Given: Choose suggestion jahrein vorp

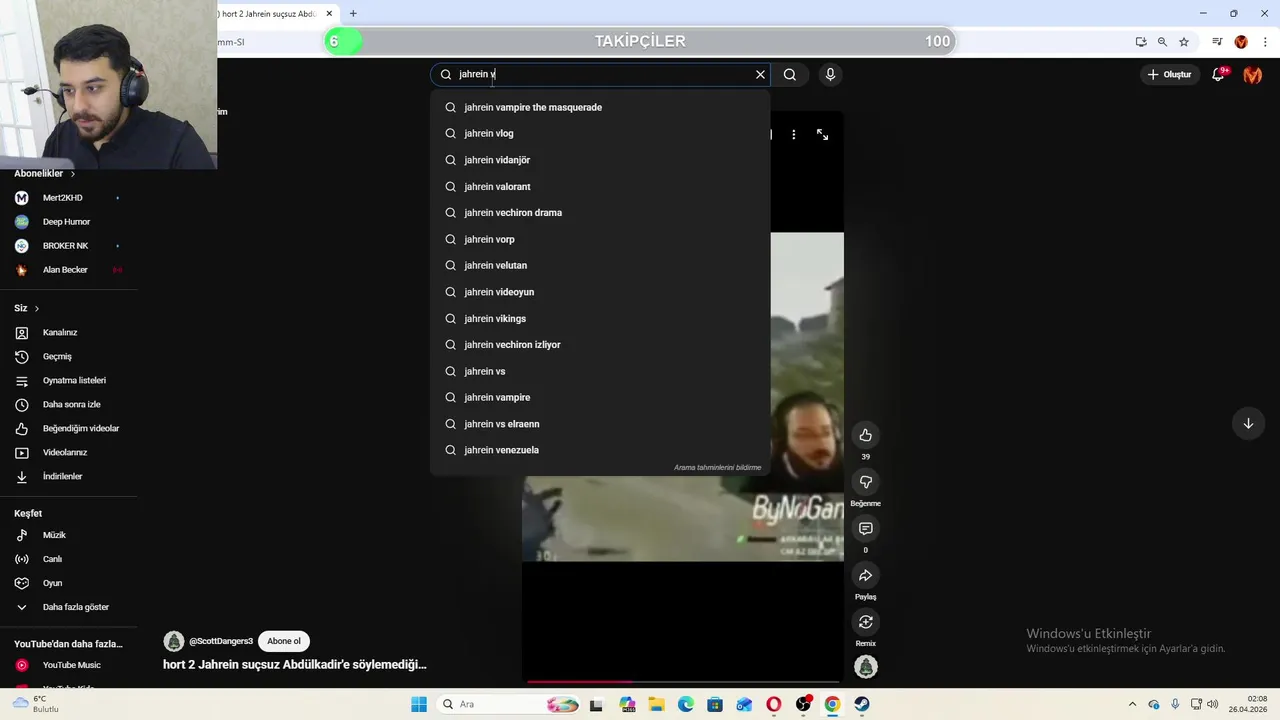Looking at the screenshot, I should coord(600,239).
